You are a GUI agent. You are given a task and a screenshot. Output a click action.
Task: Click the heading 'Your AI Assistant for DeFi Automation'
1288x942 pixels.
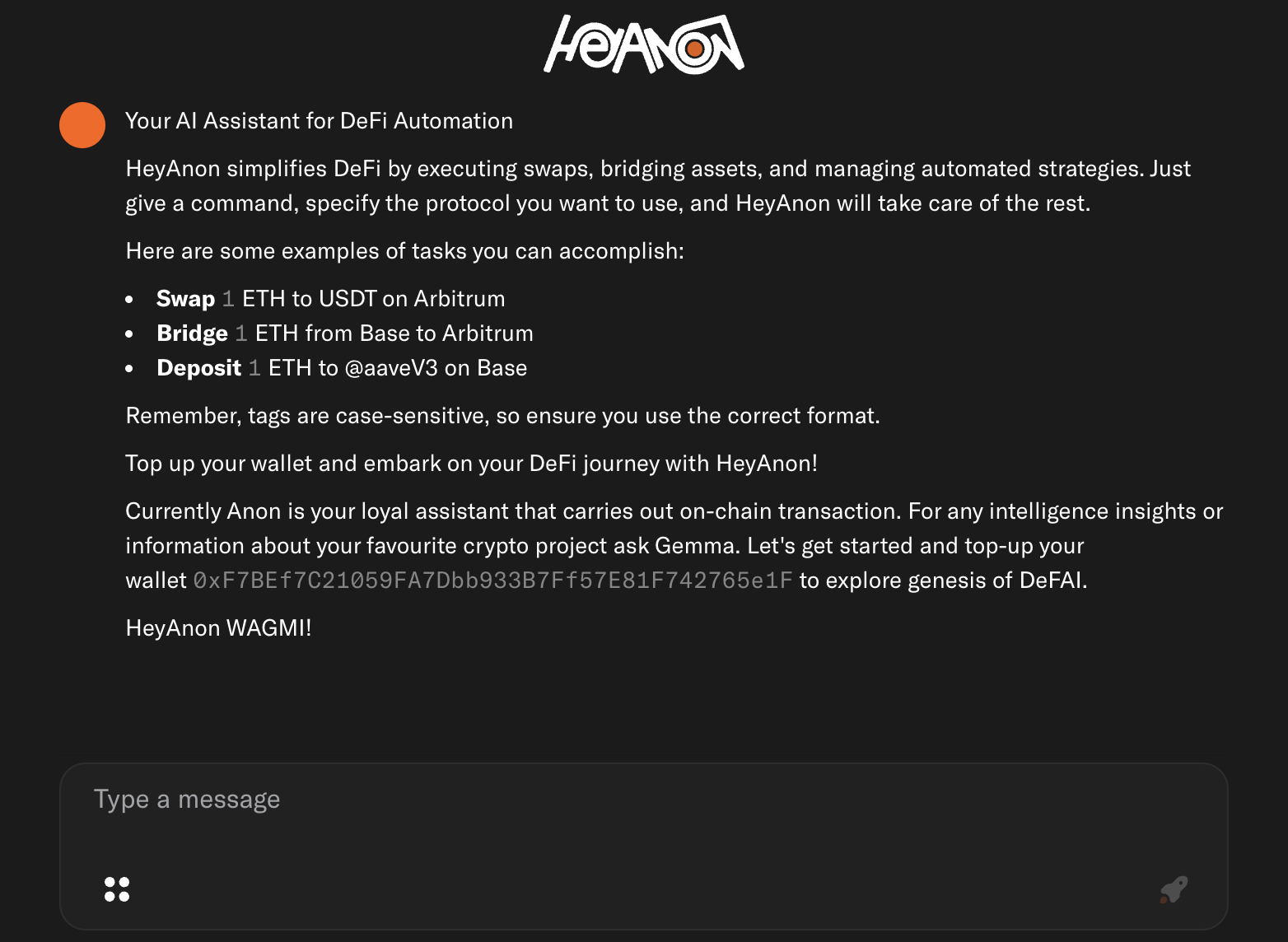coord(319,121)
